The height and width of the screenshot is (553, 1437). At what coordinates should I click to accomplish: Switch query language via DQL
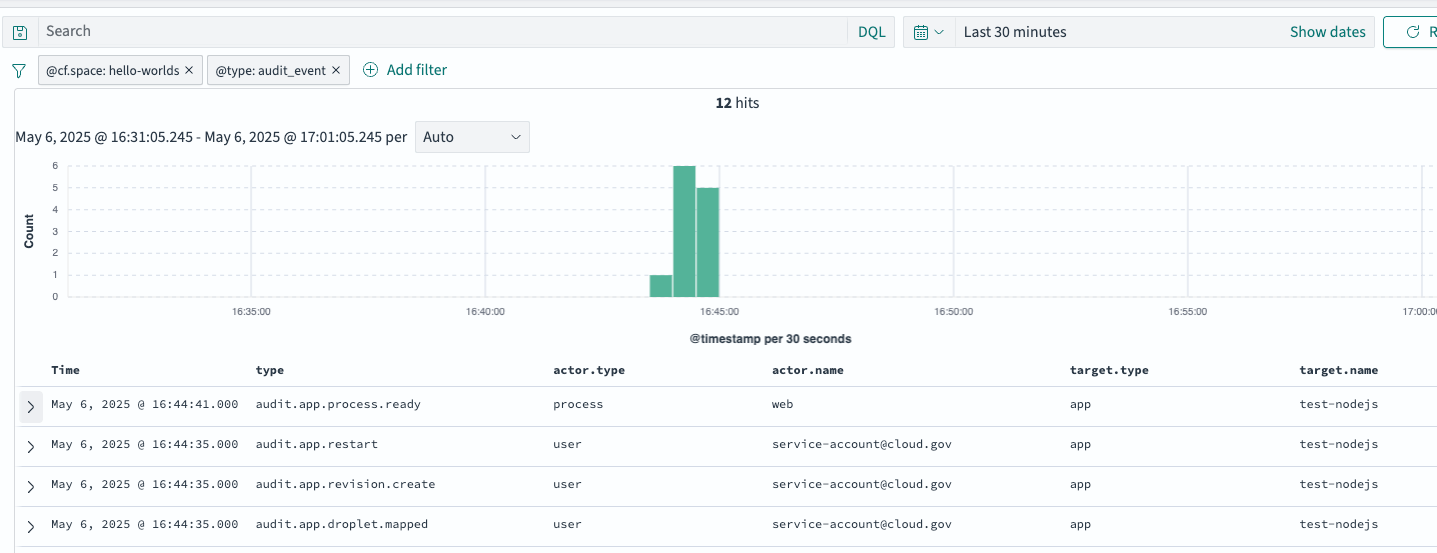click(x=872, y=32)
